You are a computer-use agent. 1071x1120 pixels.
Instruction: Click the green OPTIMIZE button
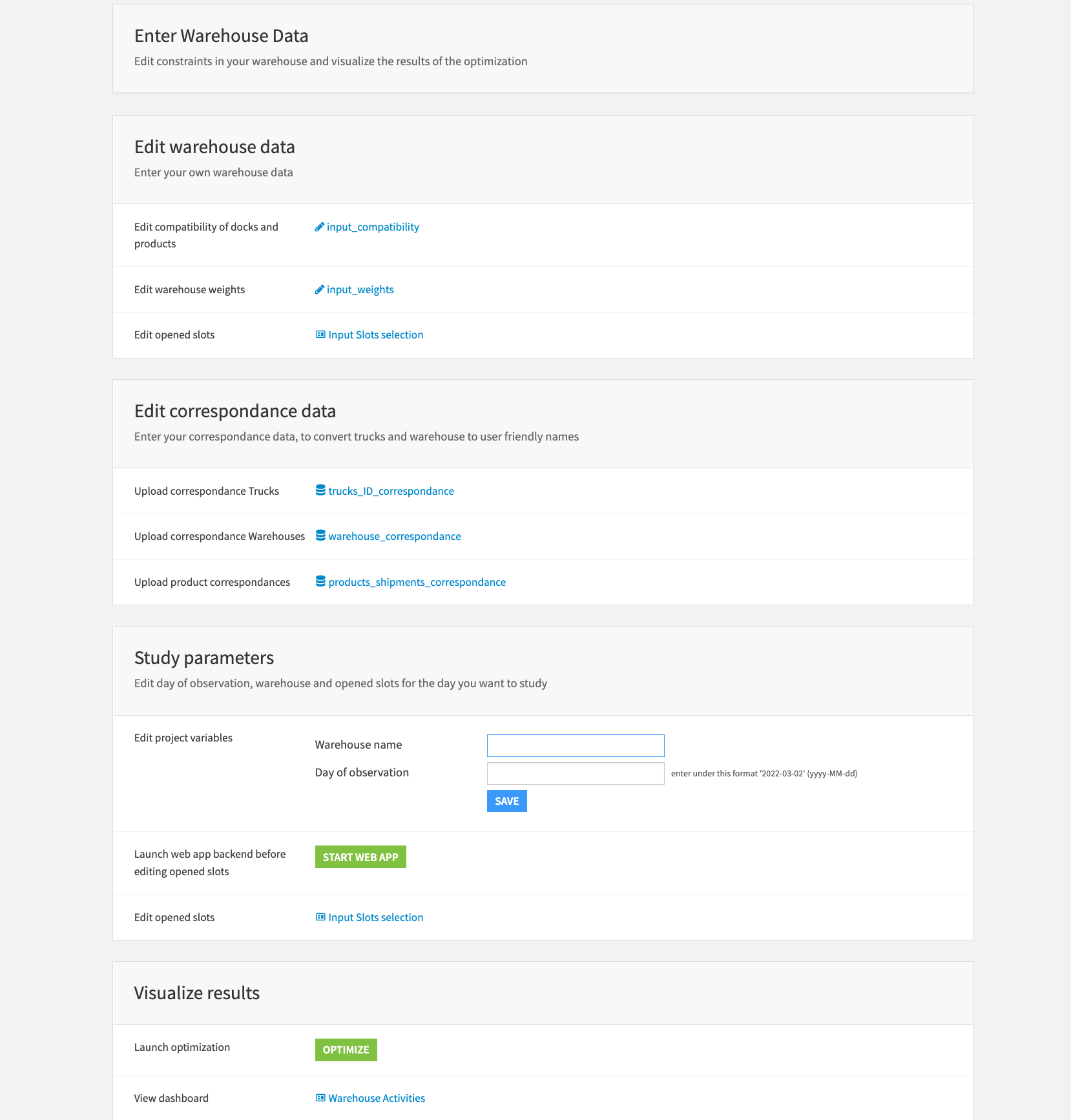[346, 1050]
